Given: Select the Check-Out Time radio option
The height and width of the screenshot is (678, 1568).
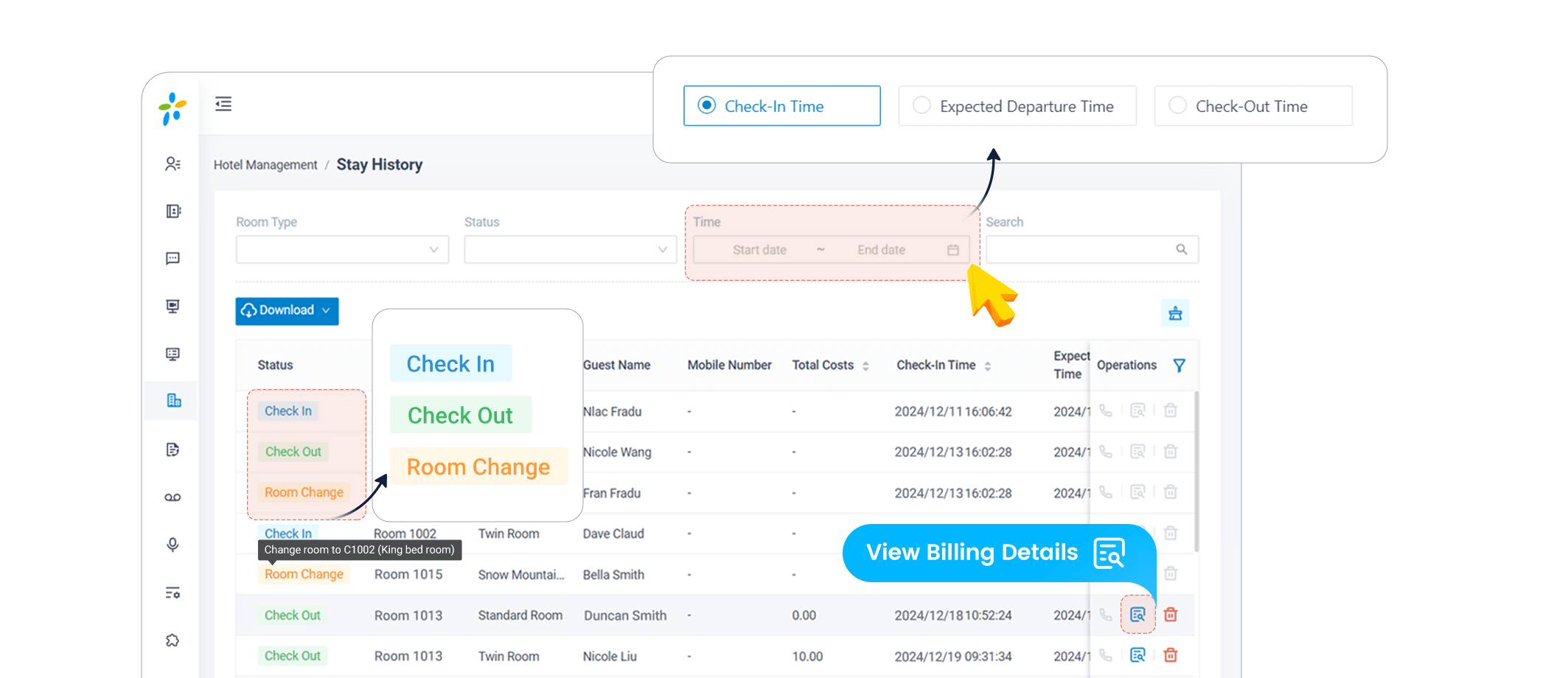Looking at the screenshot, I should pyautogui.click(x=1253, y=106).
